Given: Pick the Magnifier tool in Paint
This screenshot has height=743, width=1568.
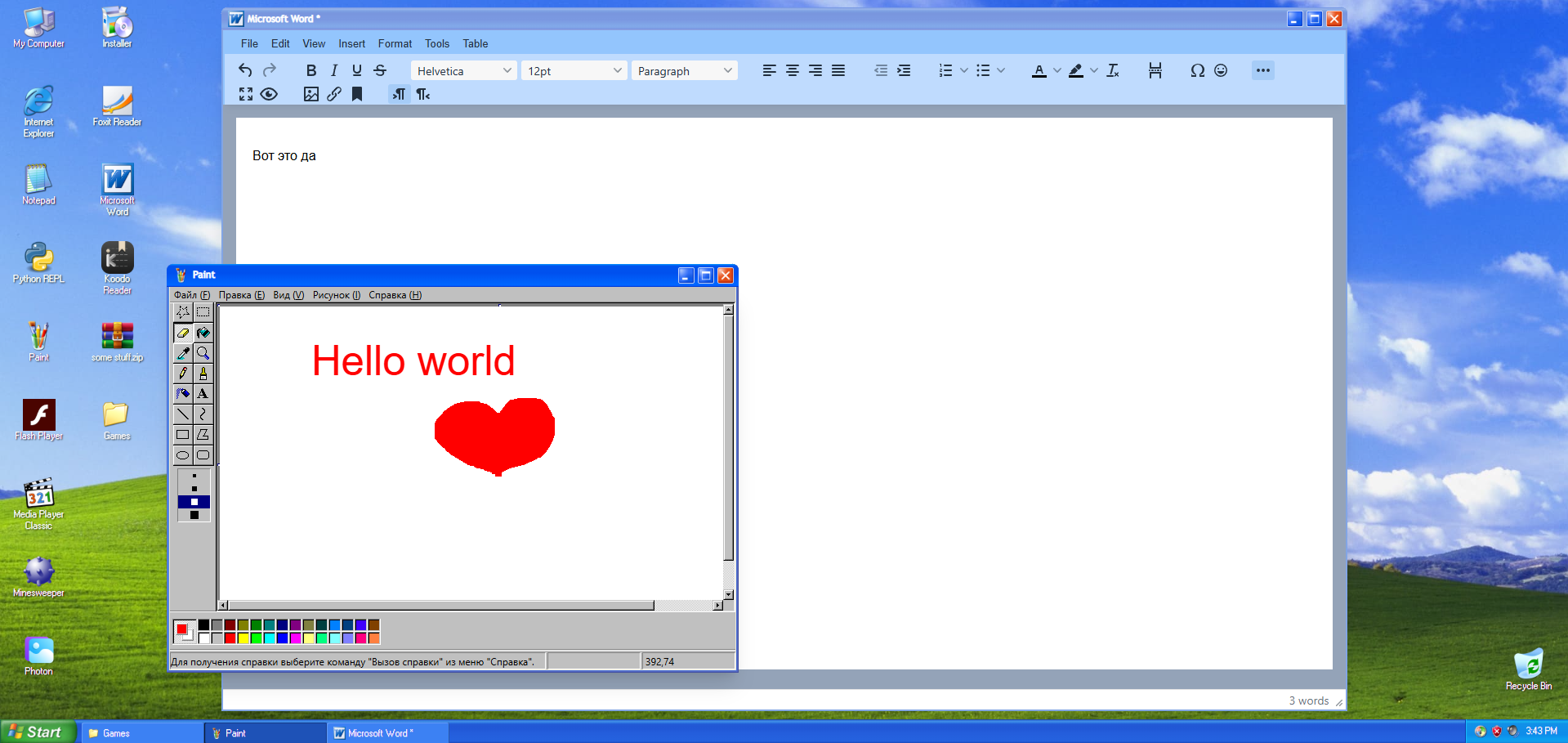Looking at the screenshot, I should pyautogui.click(x=203, y=353).
